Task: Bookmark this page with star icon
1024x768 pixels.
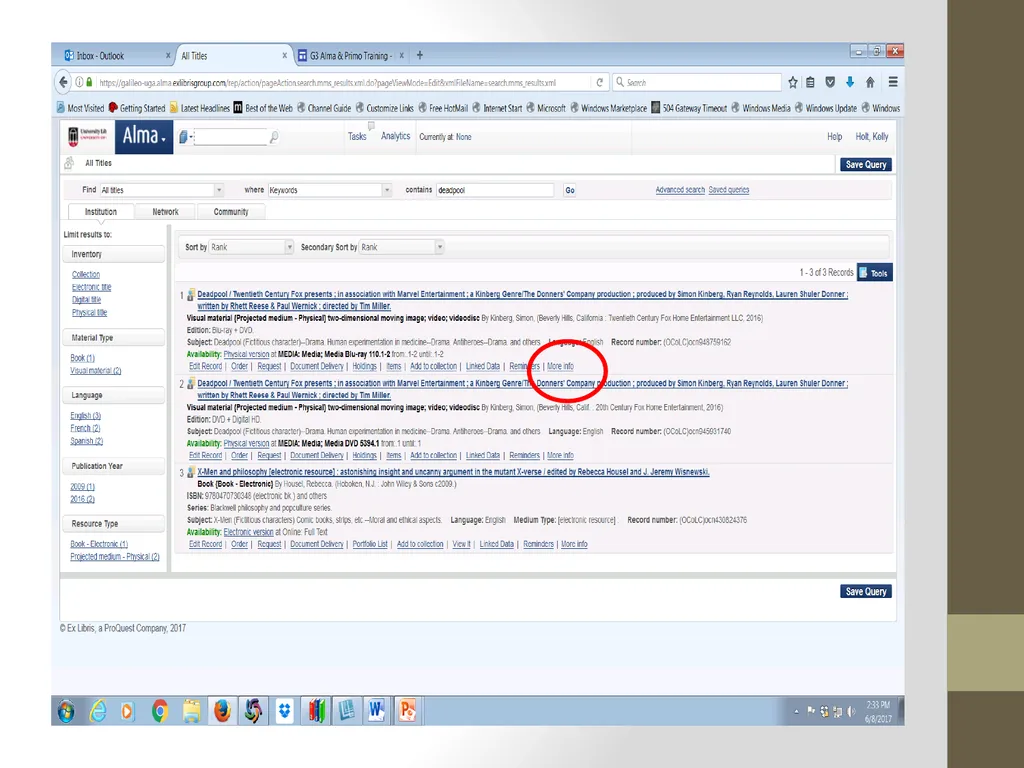Action: [x=793, y=82]
